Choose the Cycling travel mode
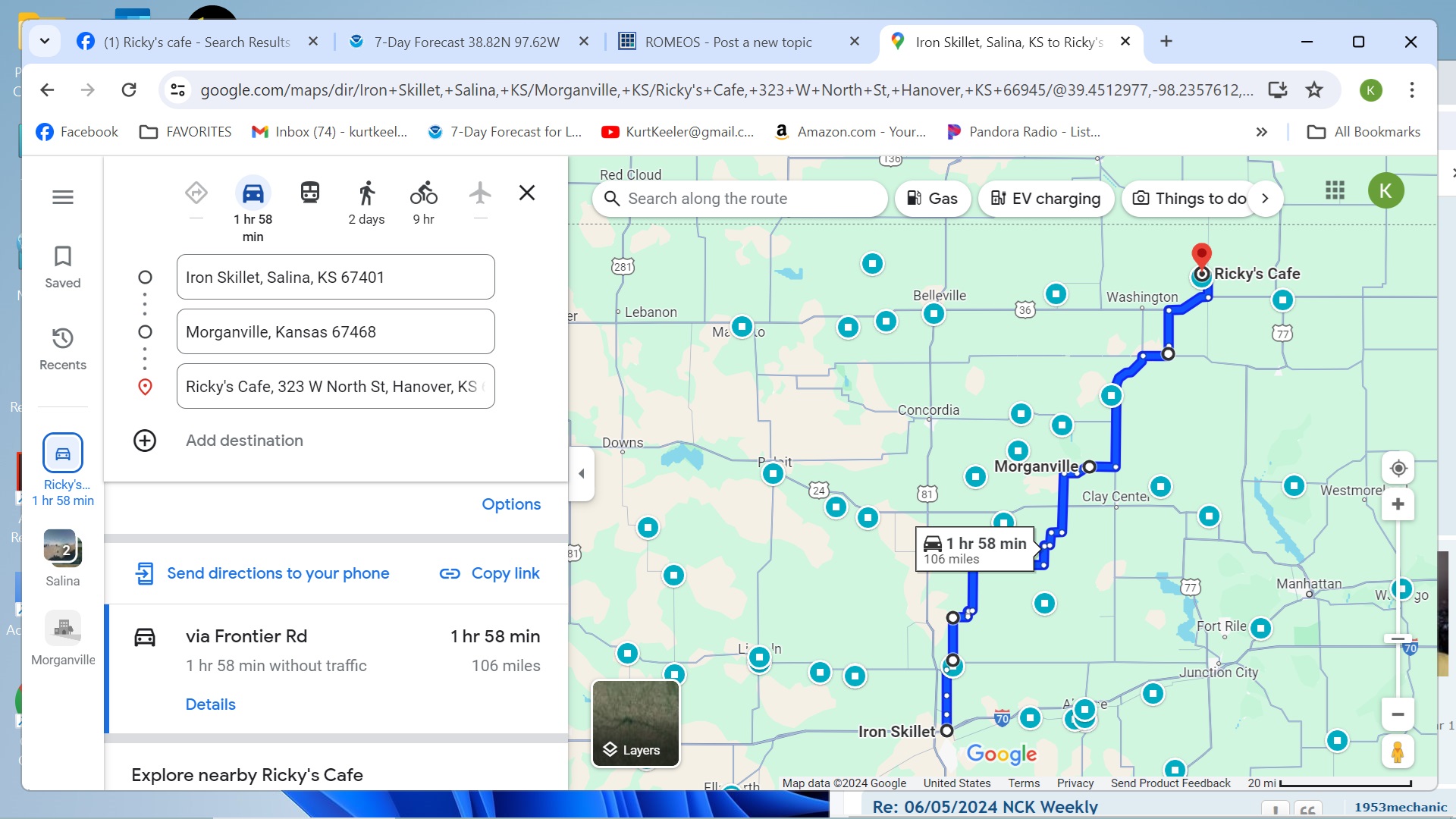This screenshot has height=819, width=1456. [x=423, y=193]
